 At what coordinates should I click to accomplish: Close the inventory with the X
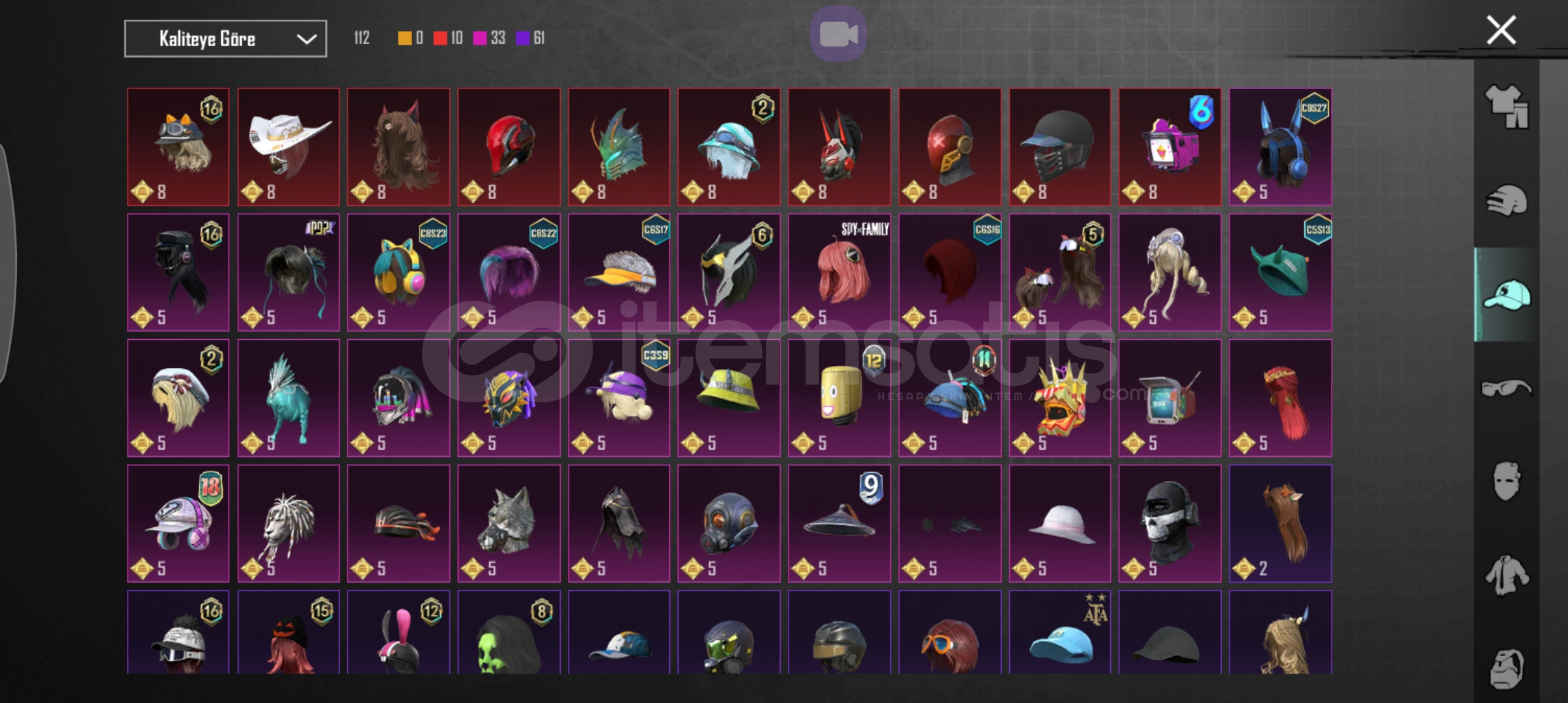pos(1501,30)
